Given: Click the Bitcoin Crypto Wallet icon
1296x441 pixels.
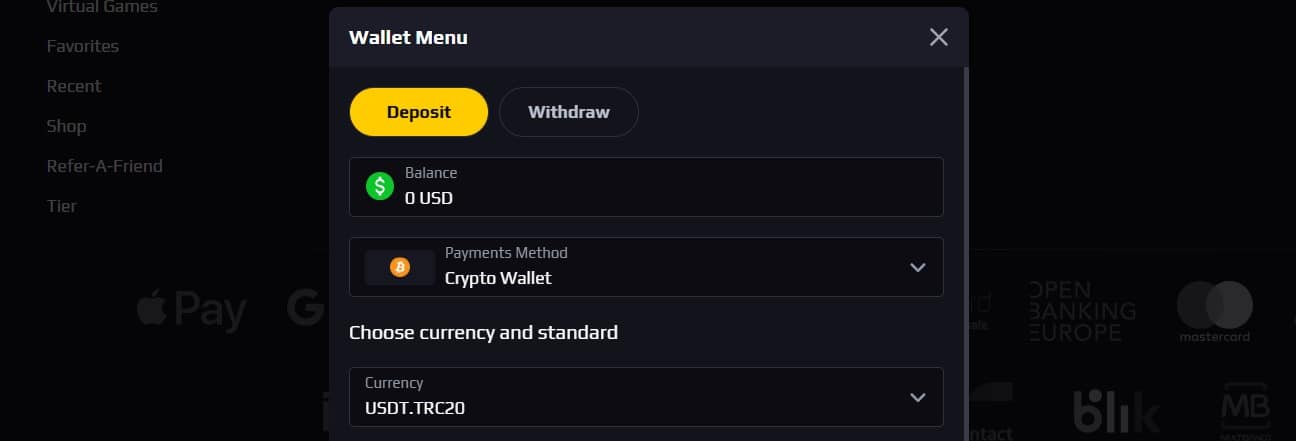Looking at the screenshot, I should (x=399, y=267).
